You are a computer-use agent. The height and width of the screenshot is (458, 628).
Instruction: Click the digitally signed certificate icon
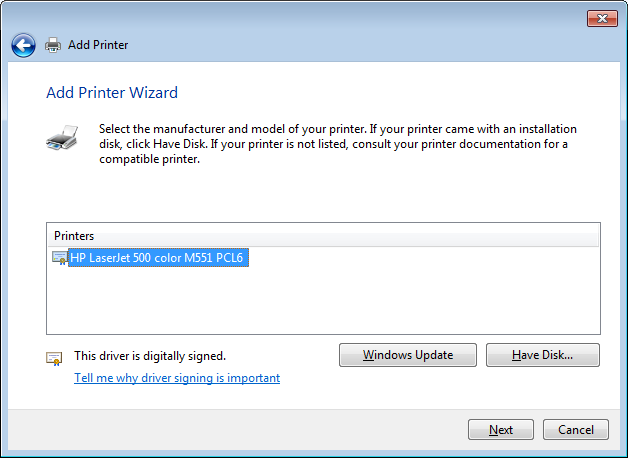[x=54, y=357]
